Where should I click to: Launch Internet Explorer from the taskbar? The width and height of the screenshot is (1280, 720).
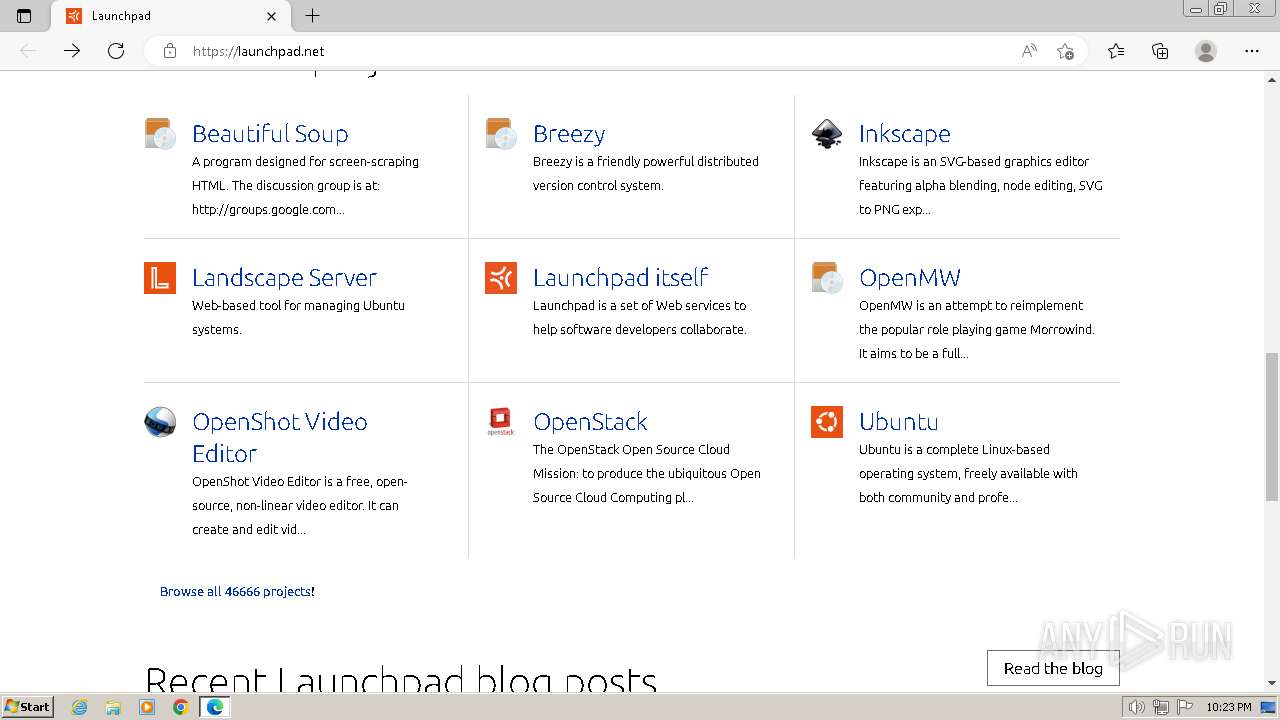pyautogui.click(x=80, y=707)
